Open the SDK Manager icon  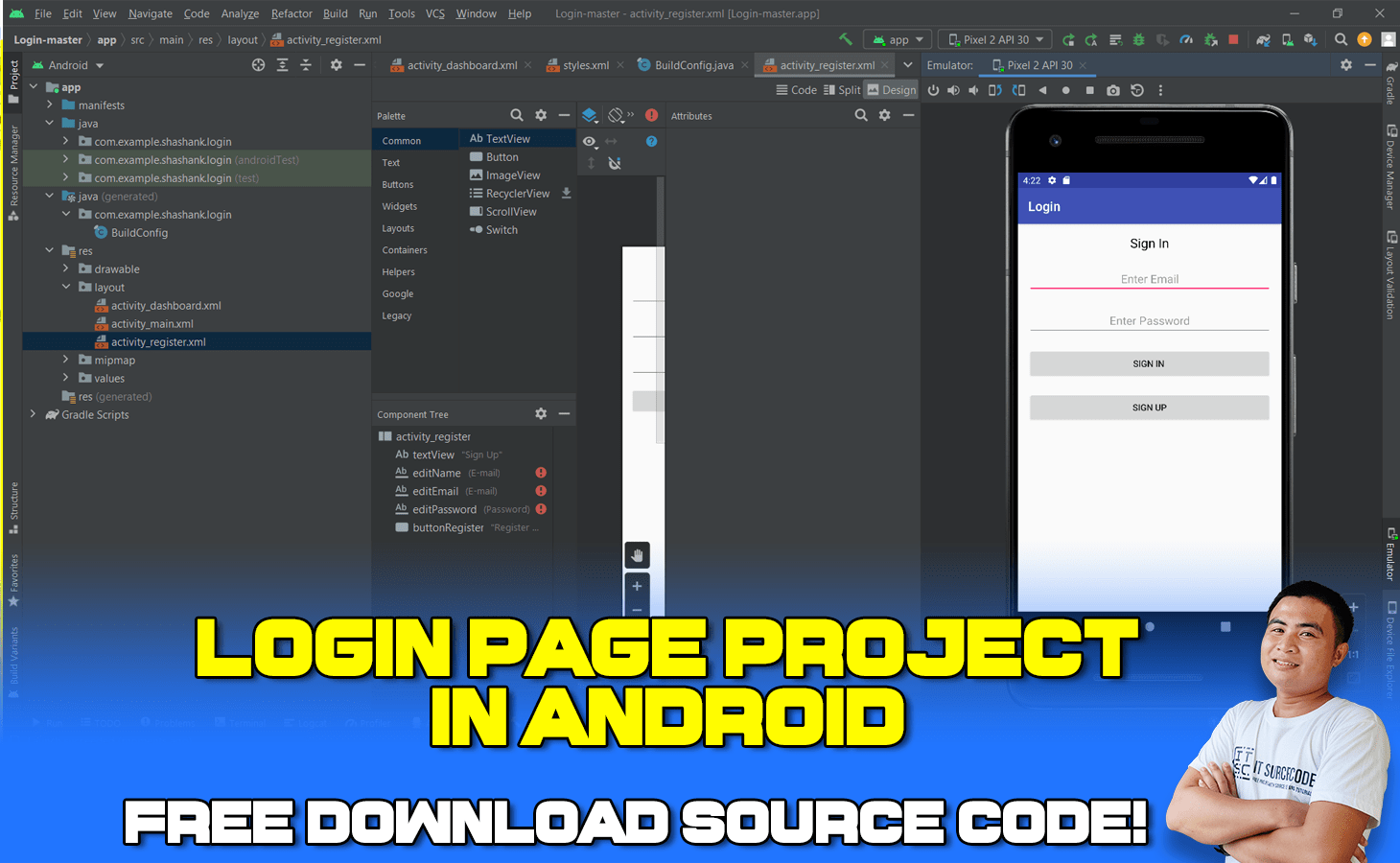(x=1310, y=40)
